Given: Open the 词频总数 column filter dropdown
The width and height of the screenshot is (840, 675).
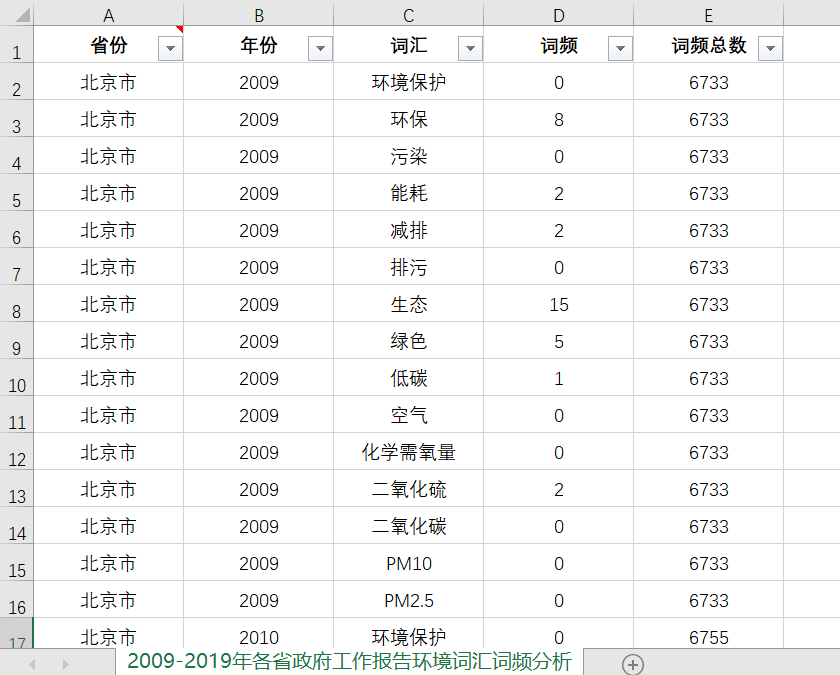Looking at the screenshot, I should coord(770,47).
